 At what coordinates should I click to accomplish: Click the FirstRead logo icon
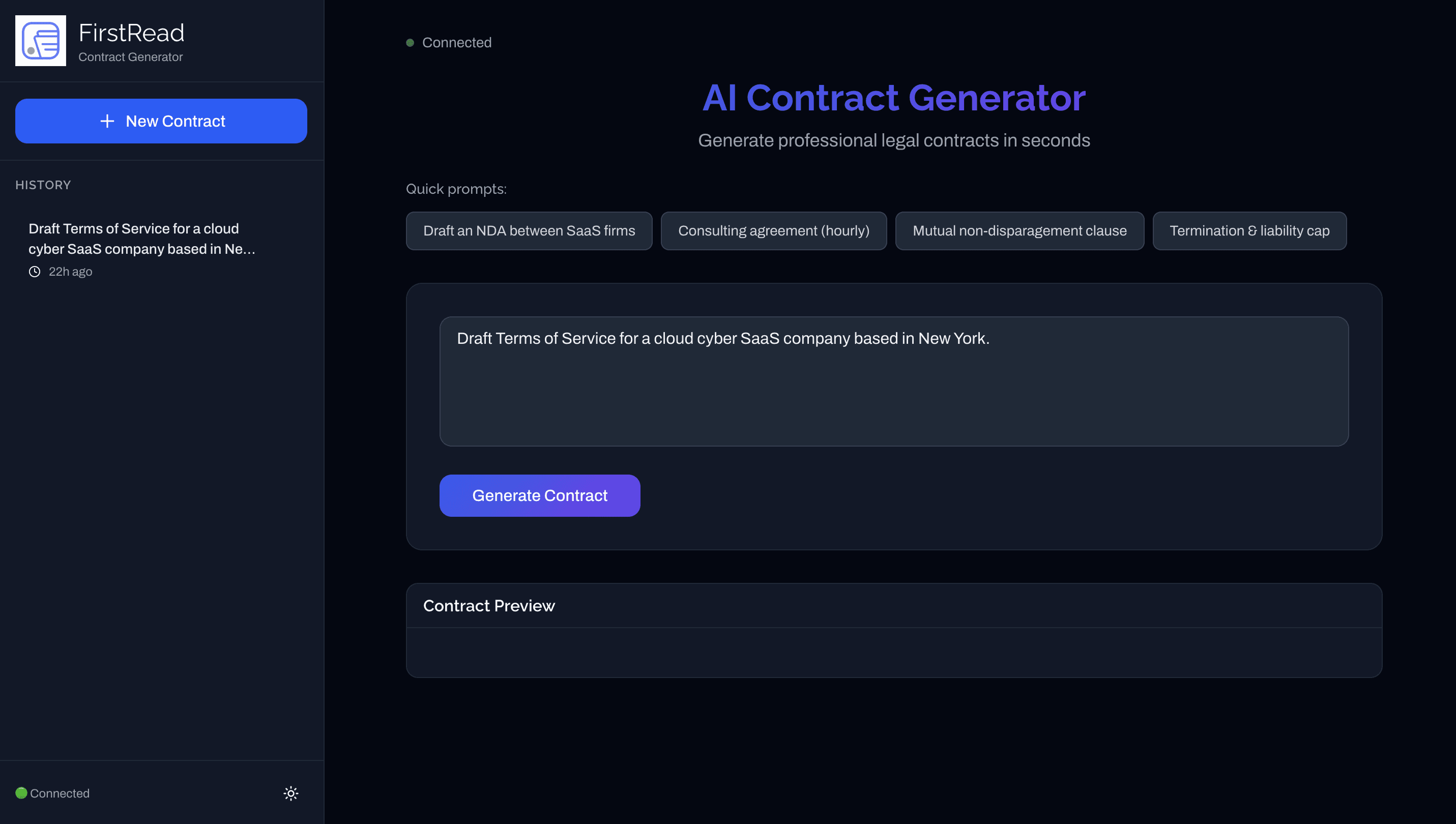point(40,40)
